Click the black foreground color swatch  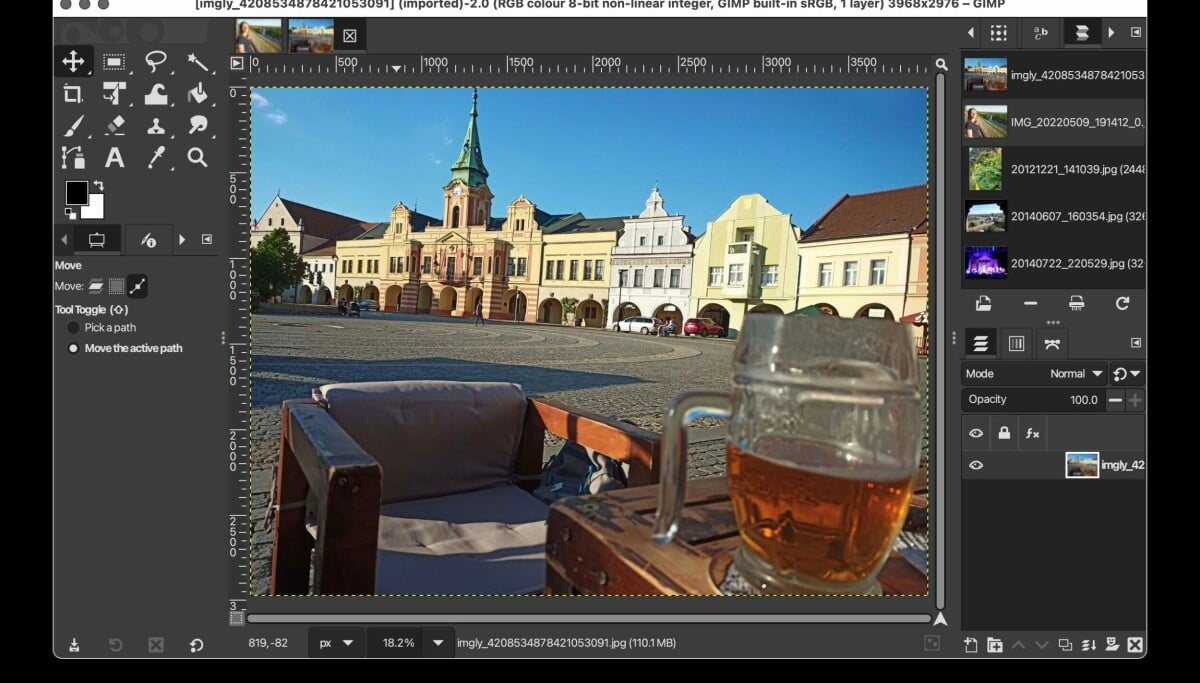(x=76, y=193)
